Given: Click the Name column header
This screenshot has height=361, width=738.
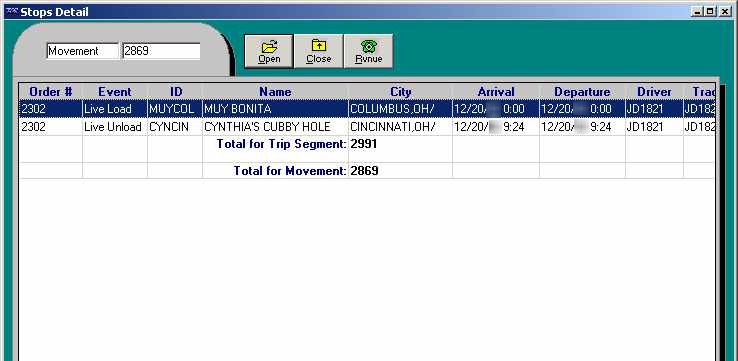Looking at the screenshot, I should (275, 91).
